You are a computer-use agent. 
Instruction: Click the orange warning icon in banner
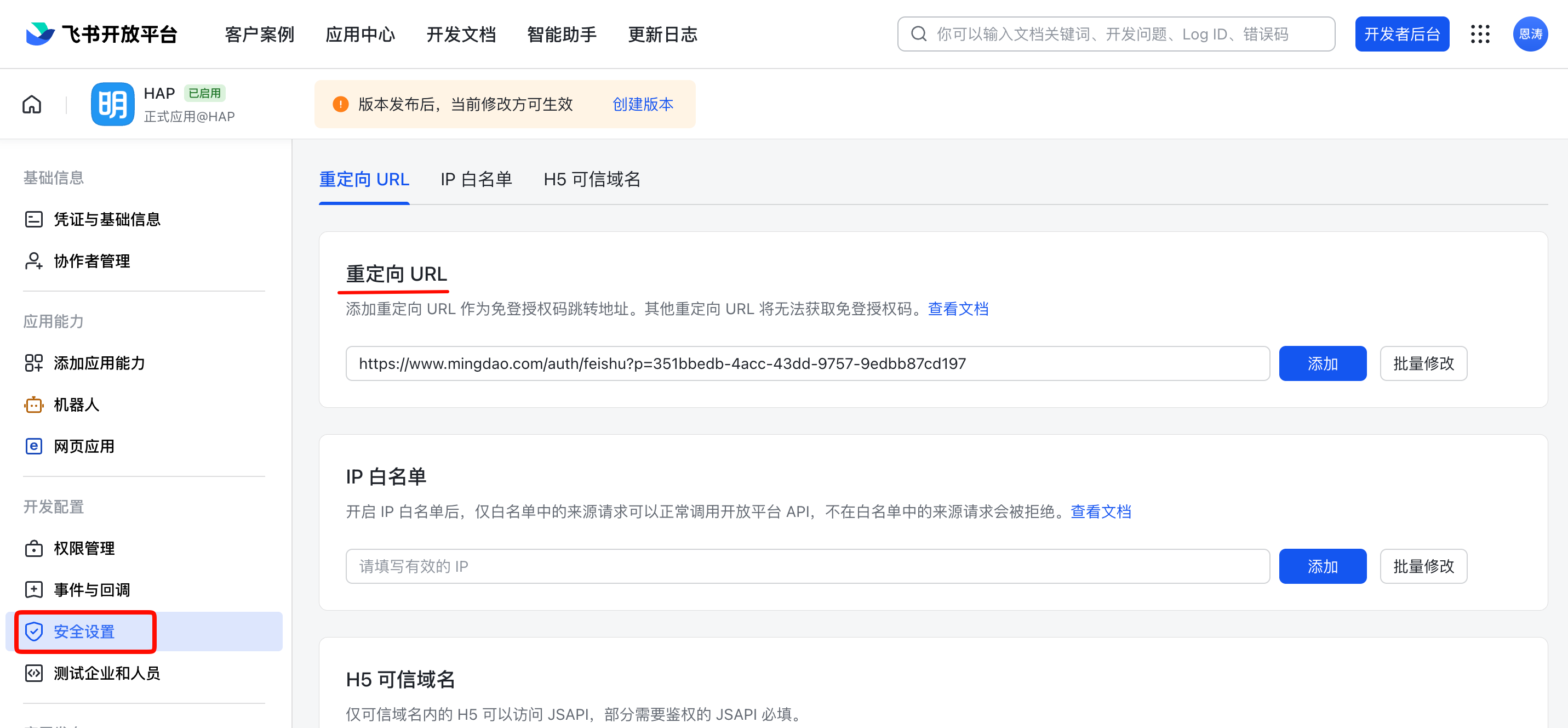pos(341,104)
